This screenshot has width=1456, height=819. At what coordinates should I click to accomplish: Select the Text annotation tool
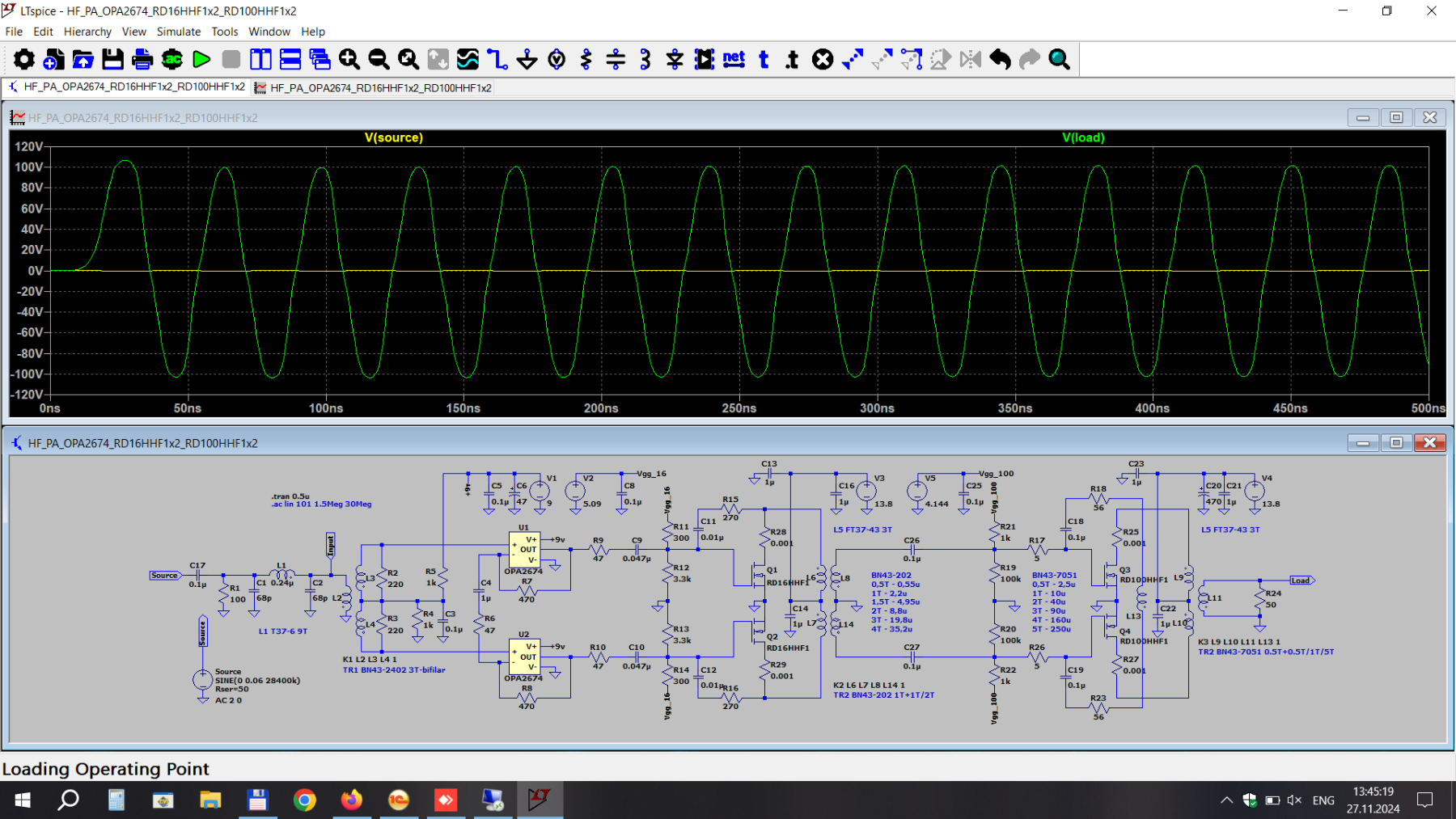coord(764,59)
